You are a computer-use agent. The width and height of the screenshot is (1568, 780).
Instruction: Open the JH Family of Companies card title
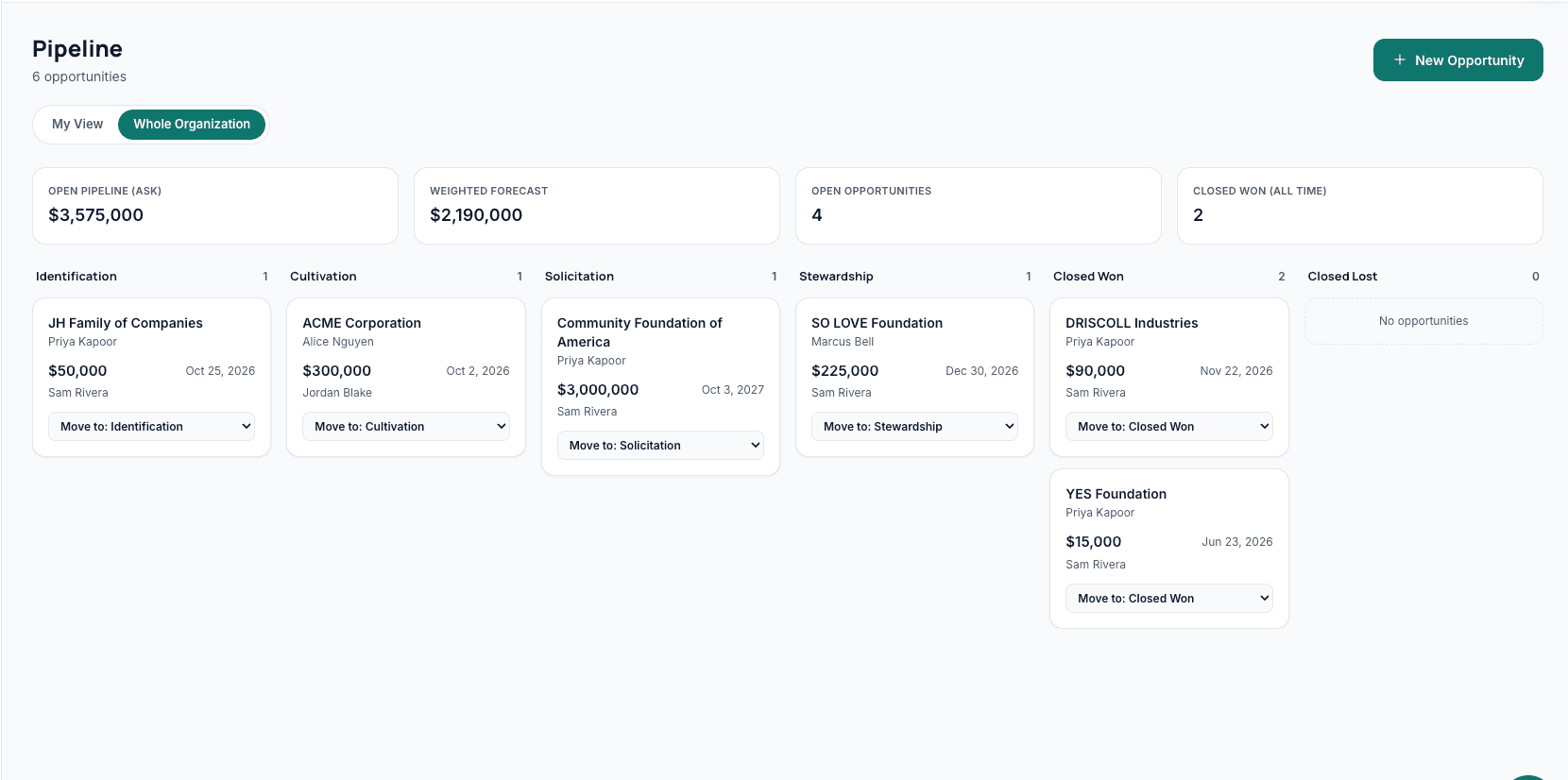[x=126, y=323]
